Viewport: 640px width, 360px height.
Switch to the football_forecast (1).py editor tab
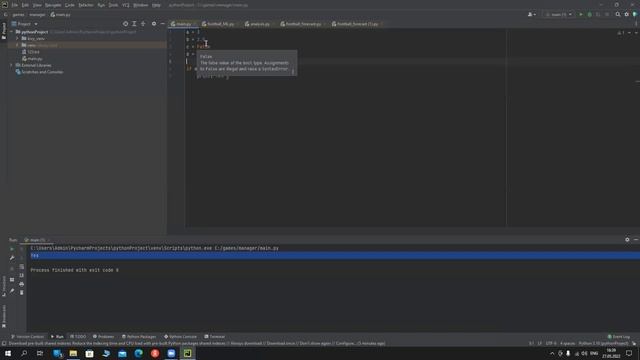tap(357, 24)
